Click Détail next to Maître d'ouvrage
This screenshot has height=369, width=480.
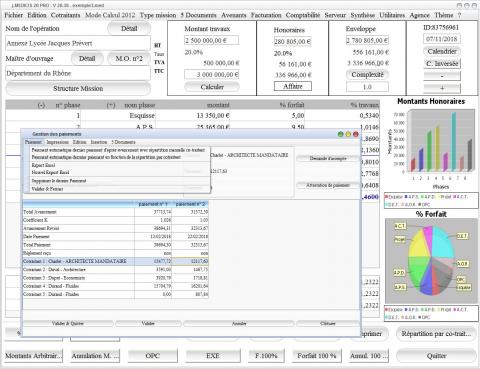coord(87,59)
